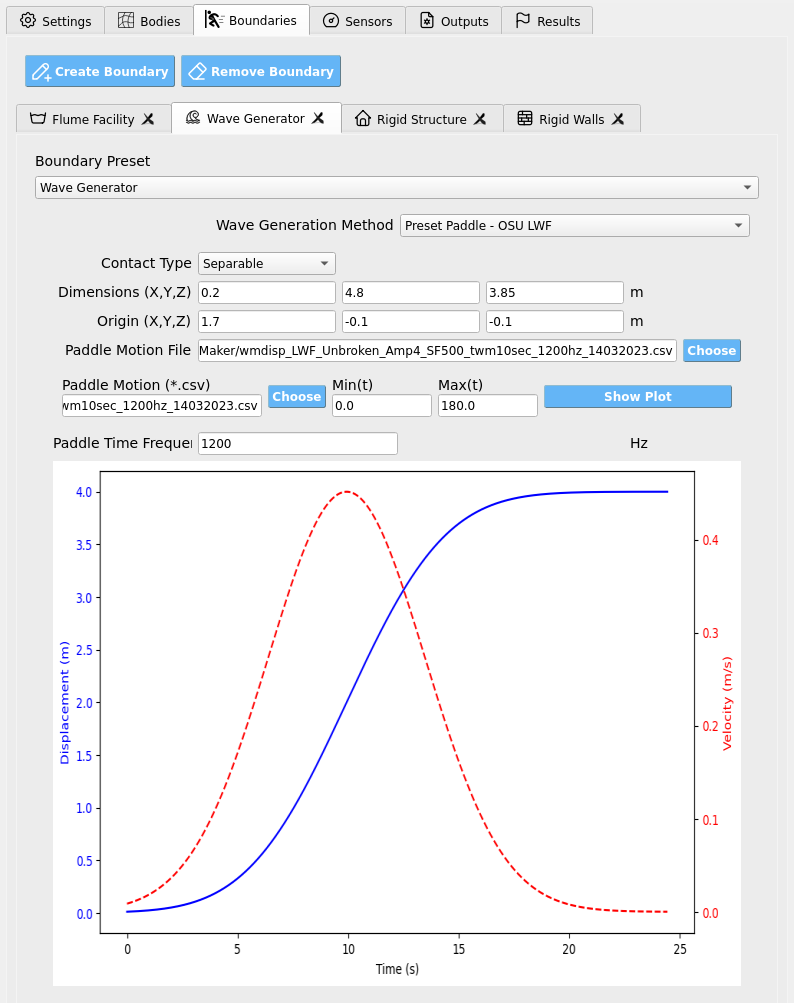Edit the Max(t) field 180.0

coord(488,406)
